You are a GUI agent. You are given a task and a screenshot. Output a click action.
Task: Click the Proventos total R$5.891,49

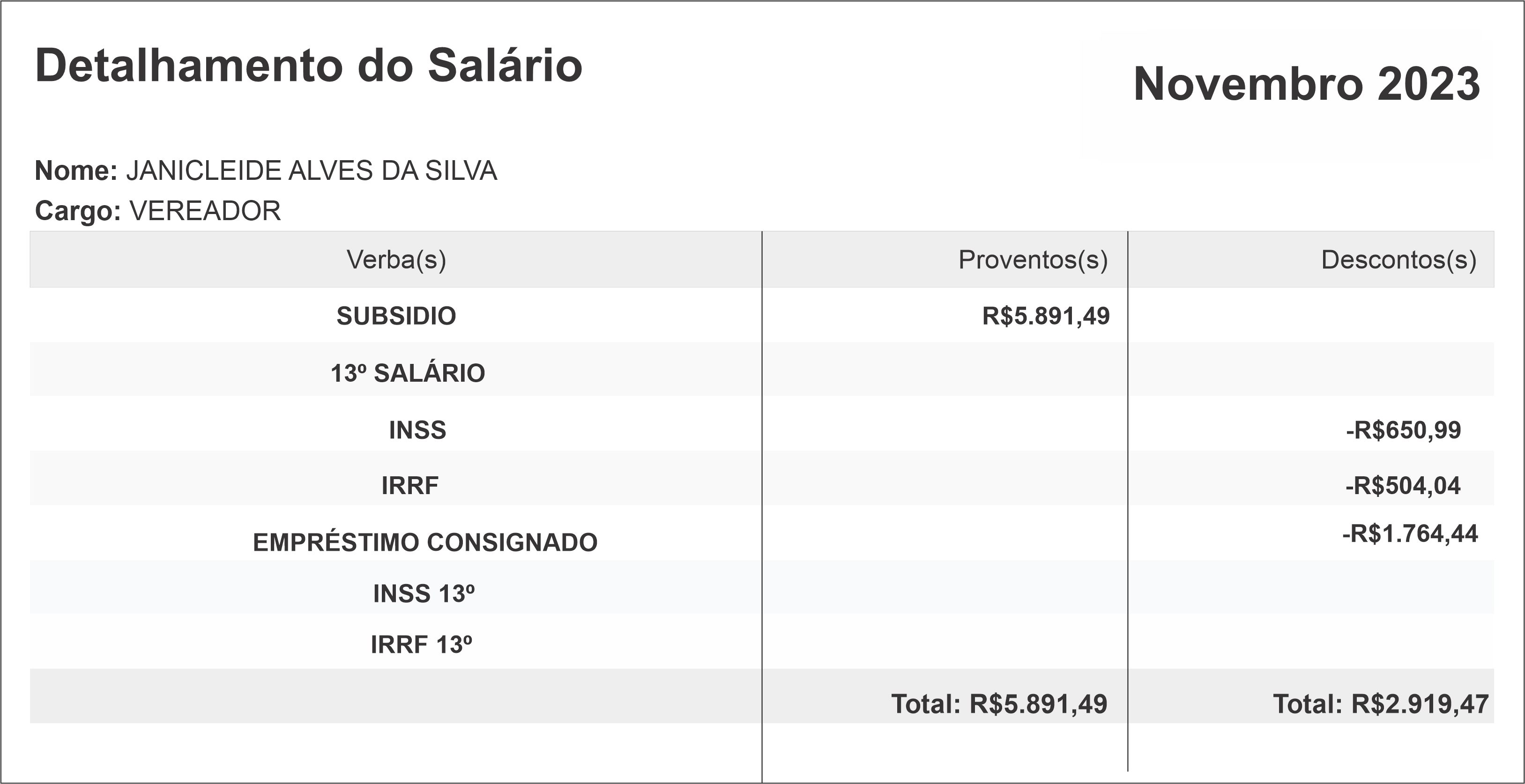pos(999,704)
